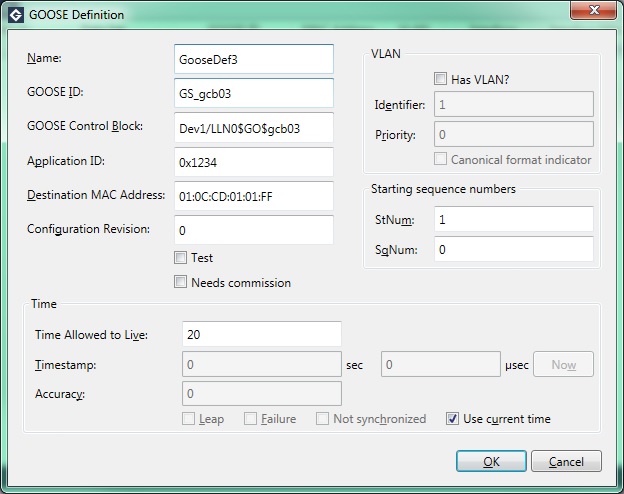Edit the Time Allowed to Live field
624x494 pixels.
262,334
